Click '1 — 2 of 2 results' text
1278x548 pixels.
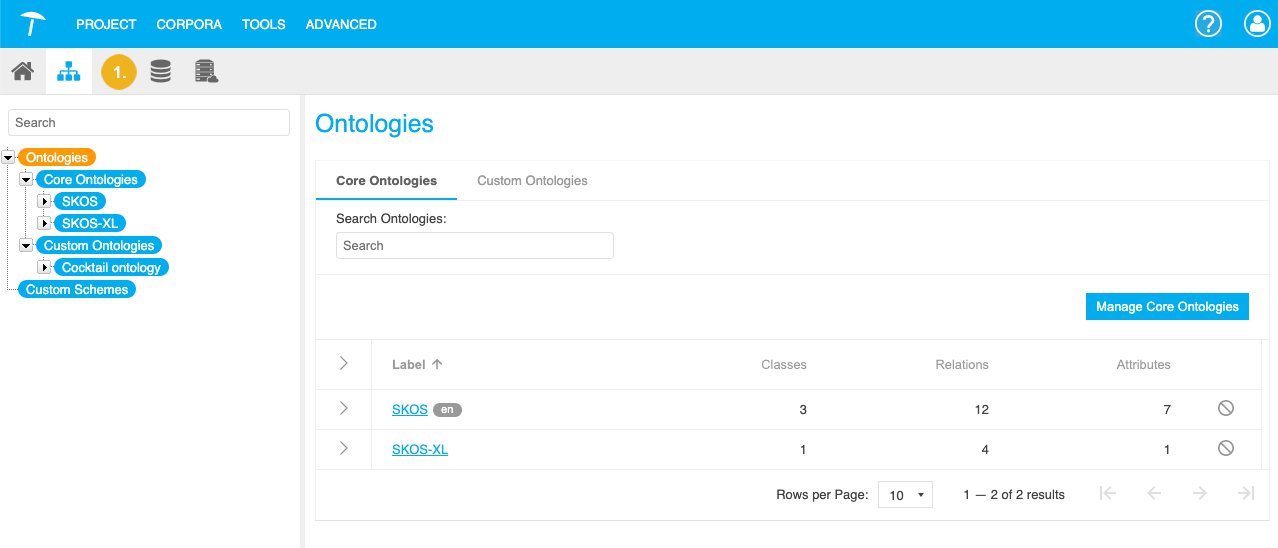pyautogui.click(x=1014, y=495)
